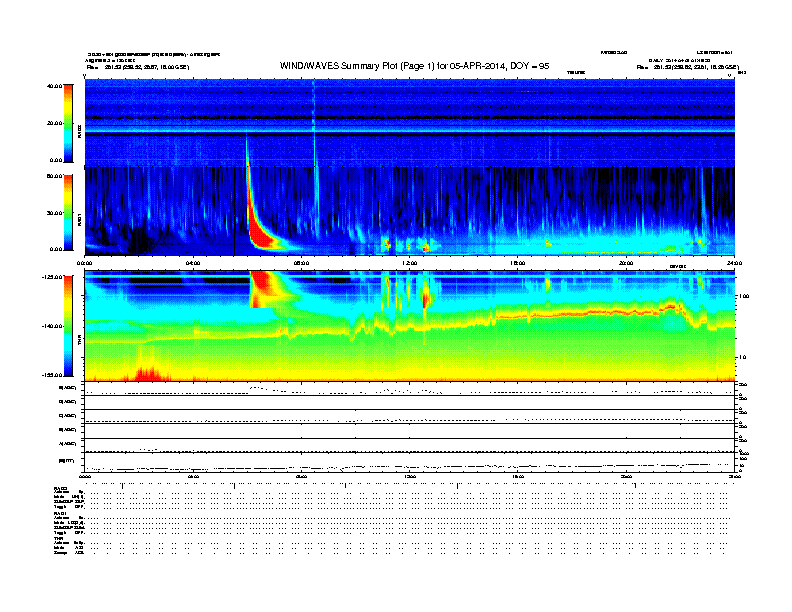The image size is (792, 612).
Task: Click the 20:00 tick label below RAD1 spectrogram
Action: pos(626,263)
